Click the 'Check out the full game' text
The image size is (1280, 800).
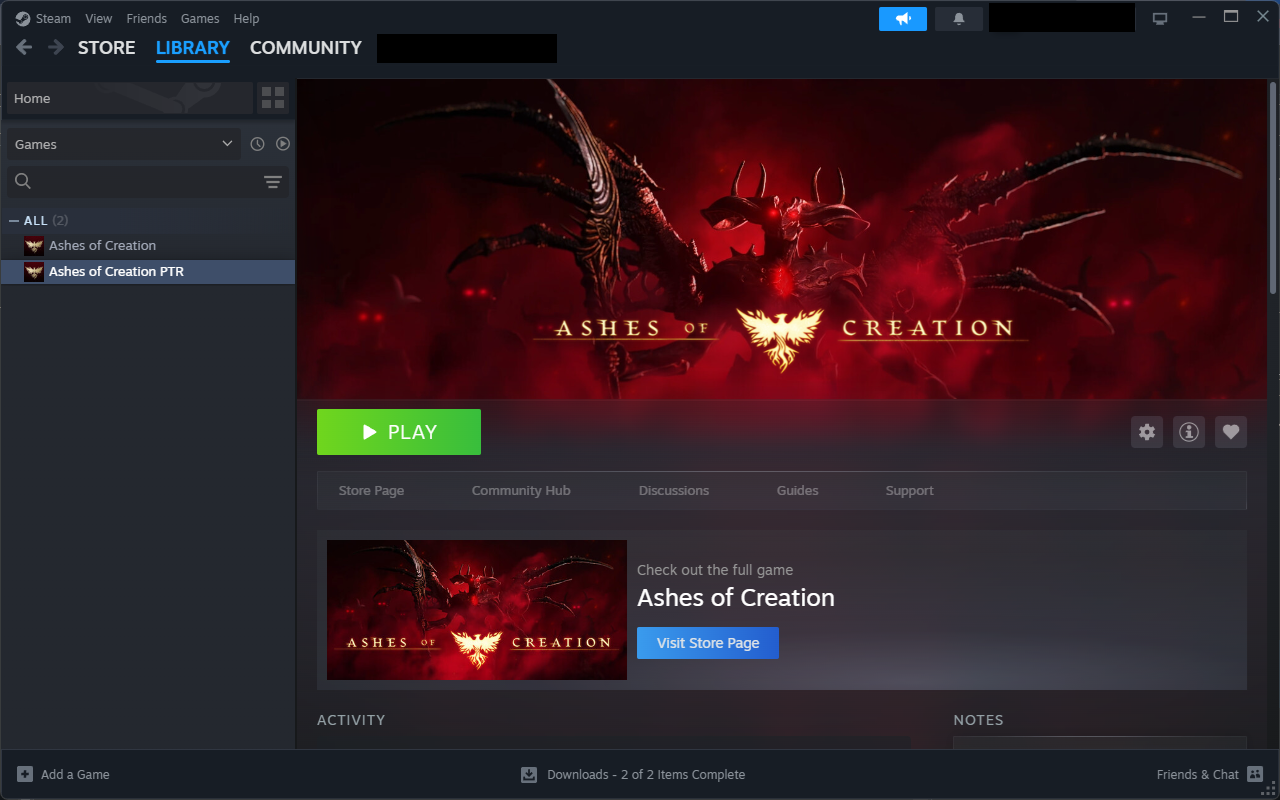click(x=715, y=570)
